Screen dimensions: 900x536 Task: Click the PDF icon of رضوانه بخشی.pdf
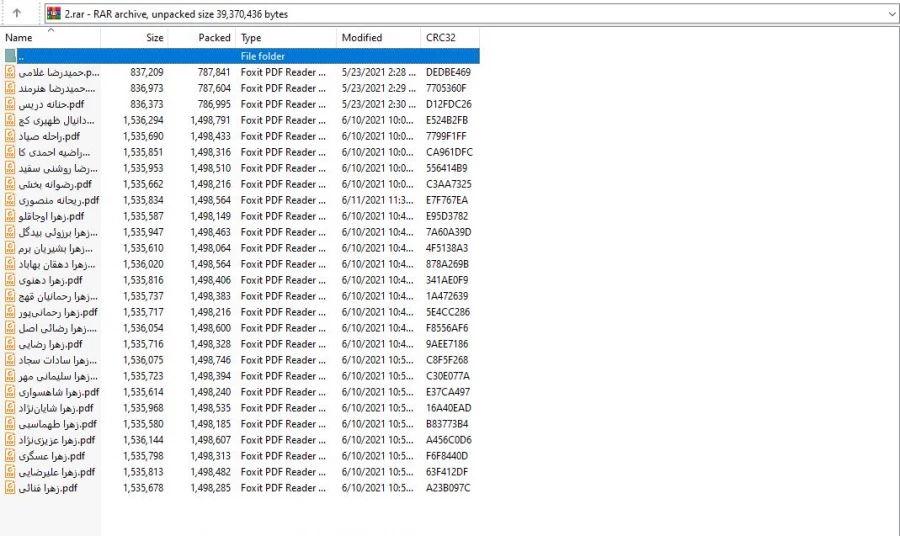[10, 184]
